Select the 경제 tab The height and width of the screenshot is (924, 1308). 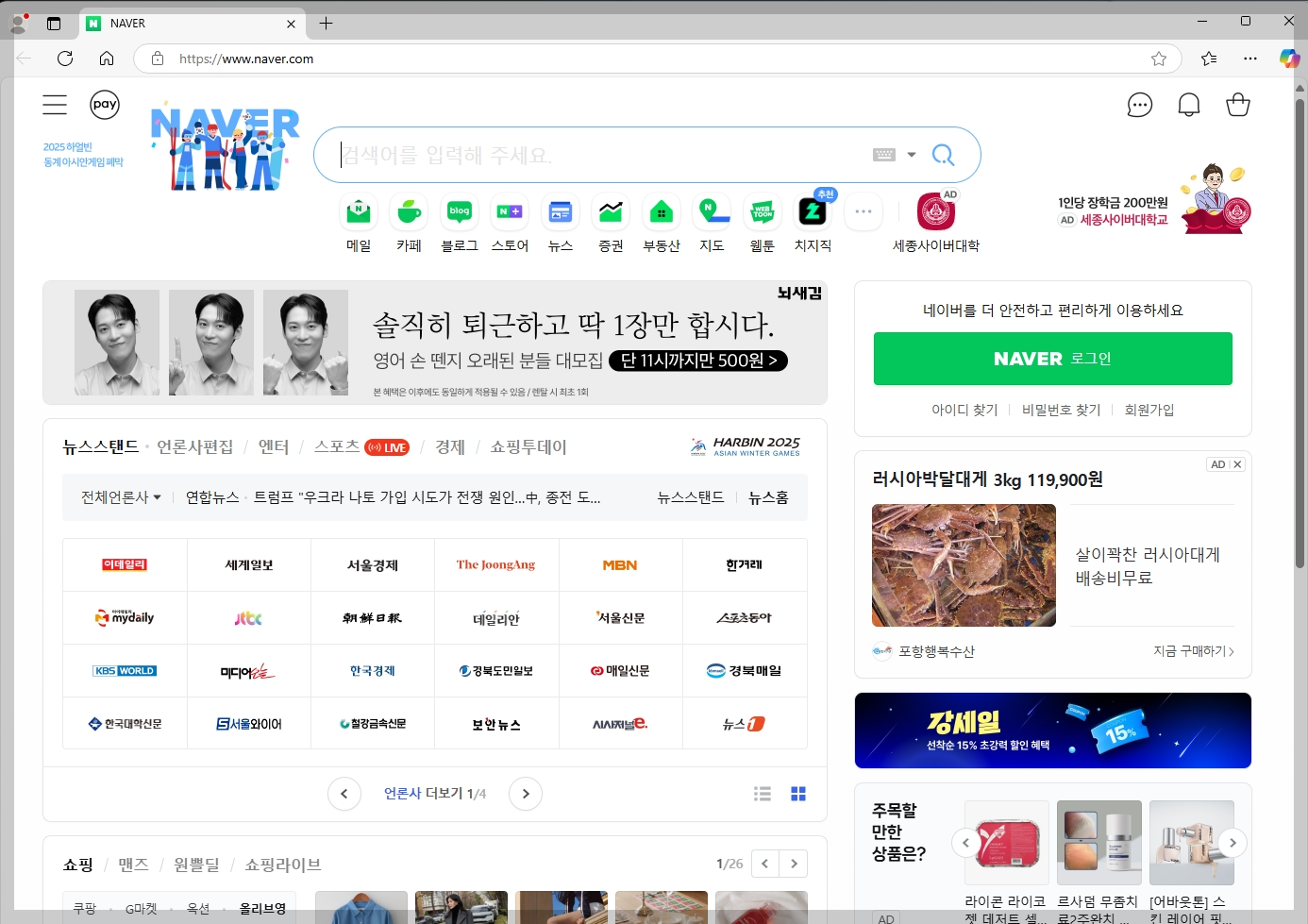[450, 446]
